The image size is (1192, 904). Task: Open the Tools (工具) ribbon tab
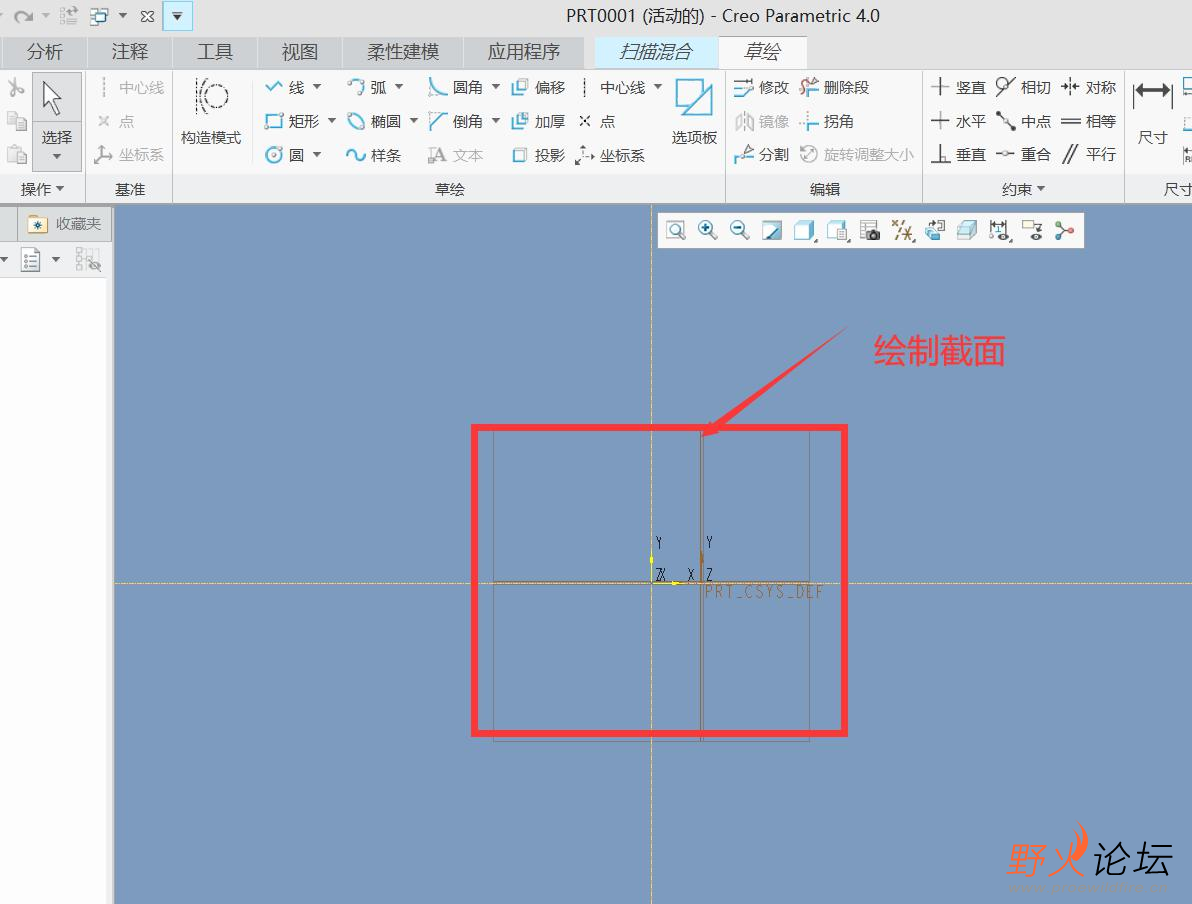pos(214,52)
